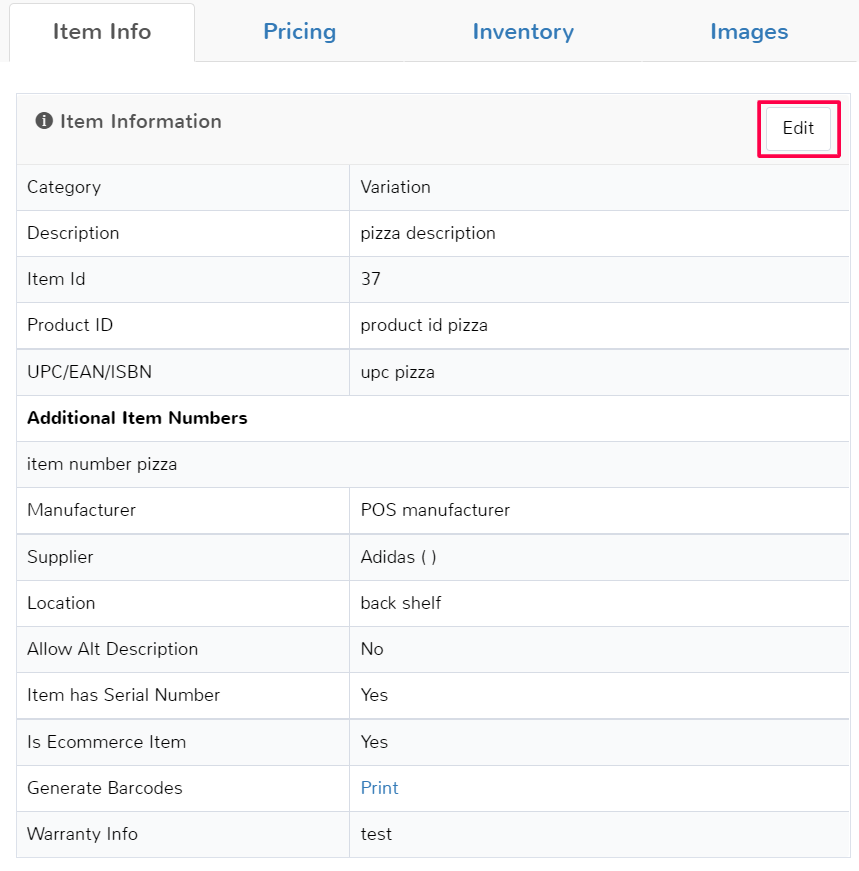
Task: Click the Category value 'Variation'
Action: click(x=395, y=187)
